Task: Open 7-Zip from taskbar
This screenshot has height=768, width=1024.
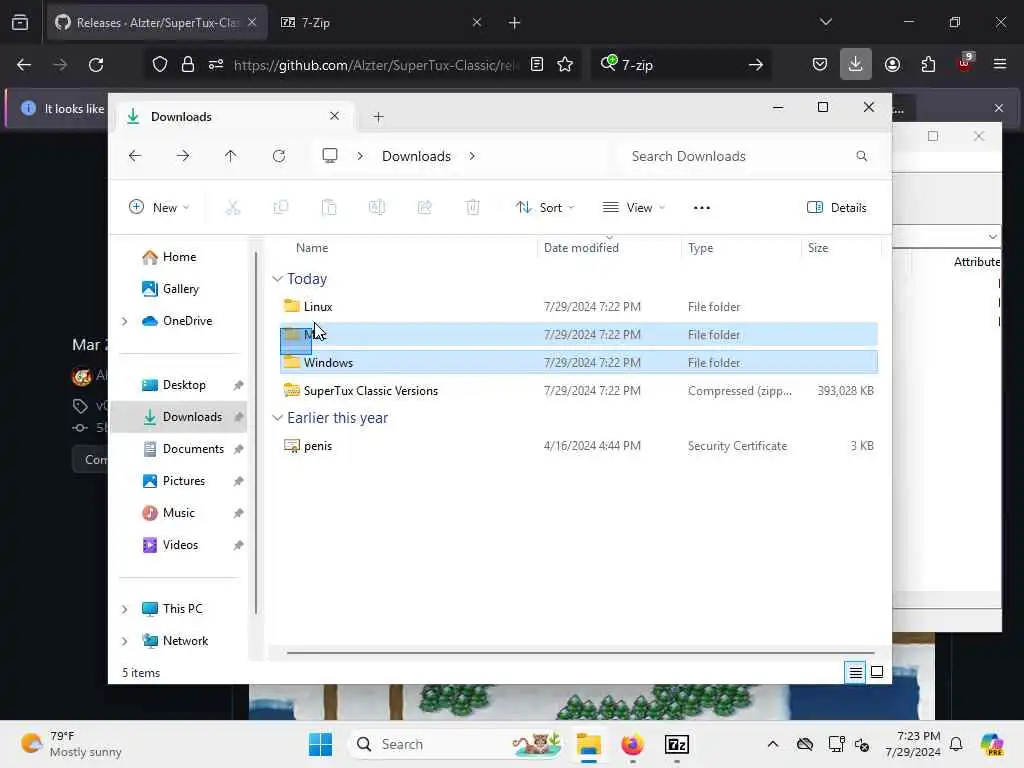Action: tap(677, 744)
